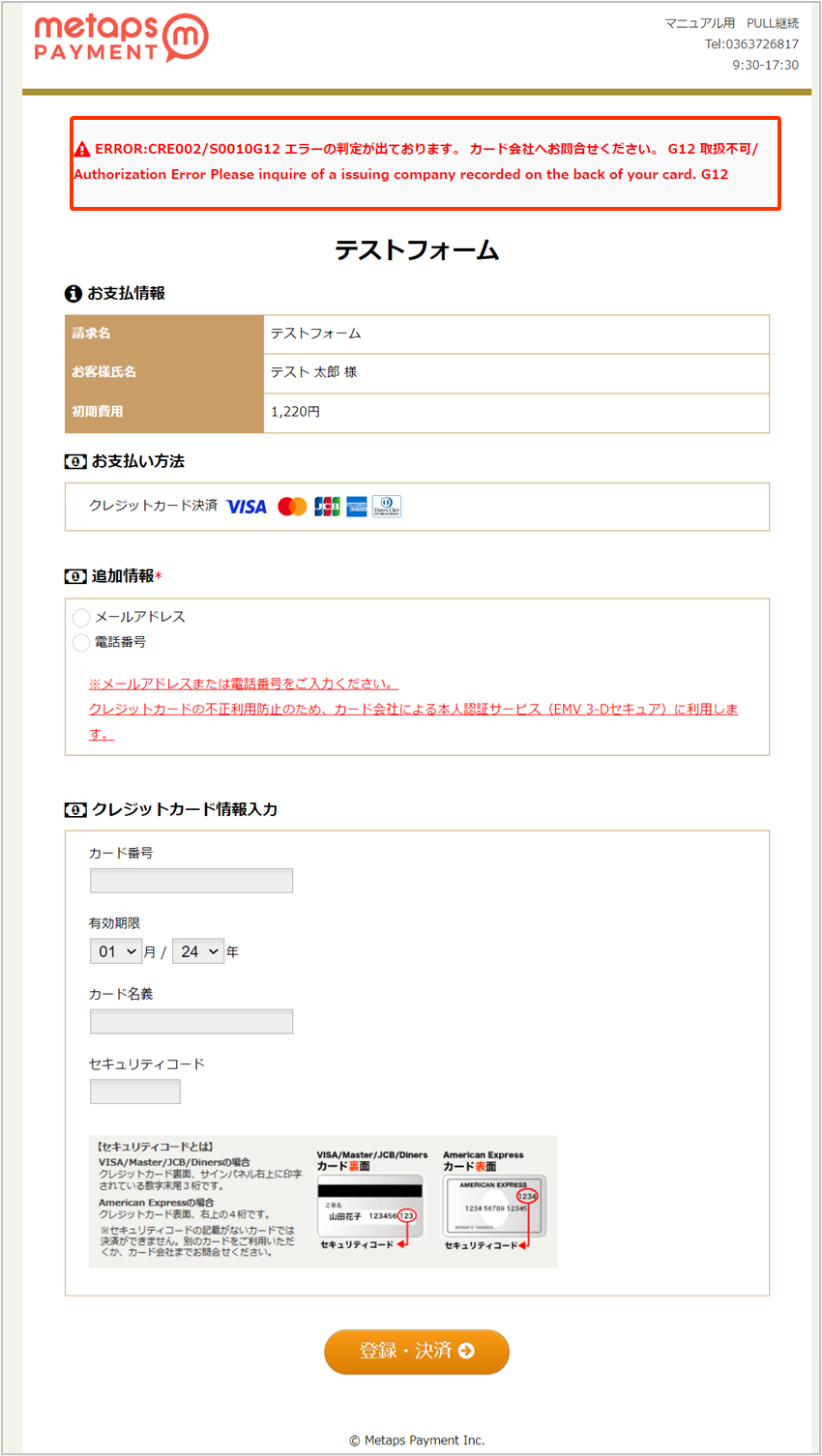Click the red error warning triangle icon
This screenshot has height=1456, width=822.
(82, 150)
